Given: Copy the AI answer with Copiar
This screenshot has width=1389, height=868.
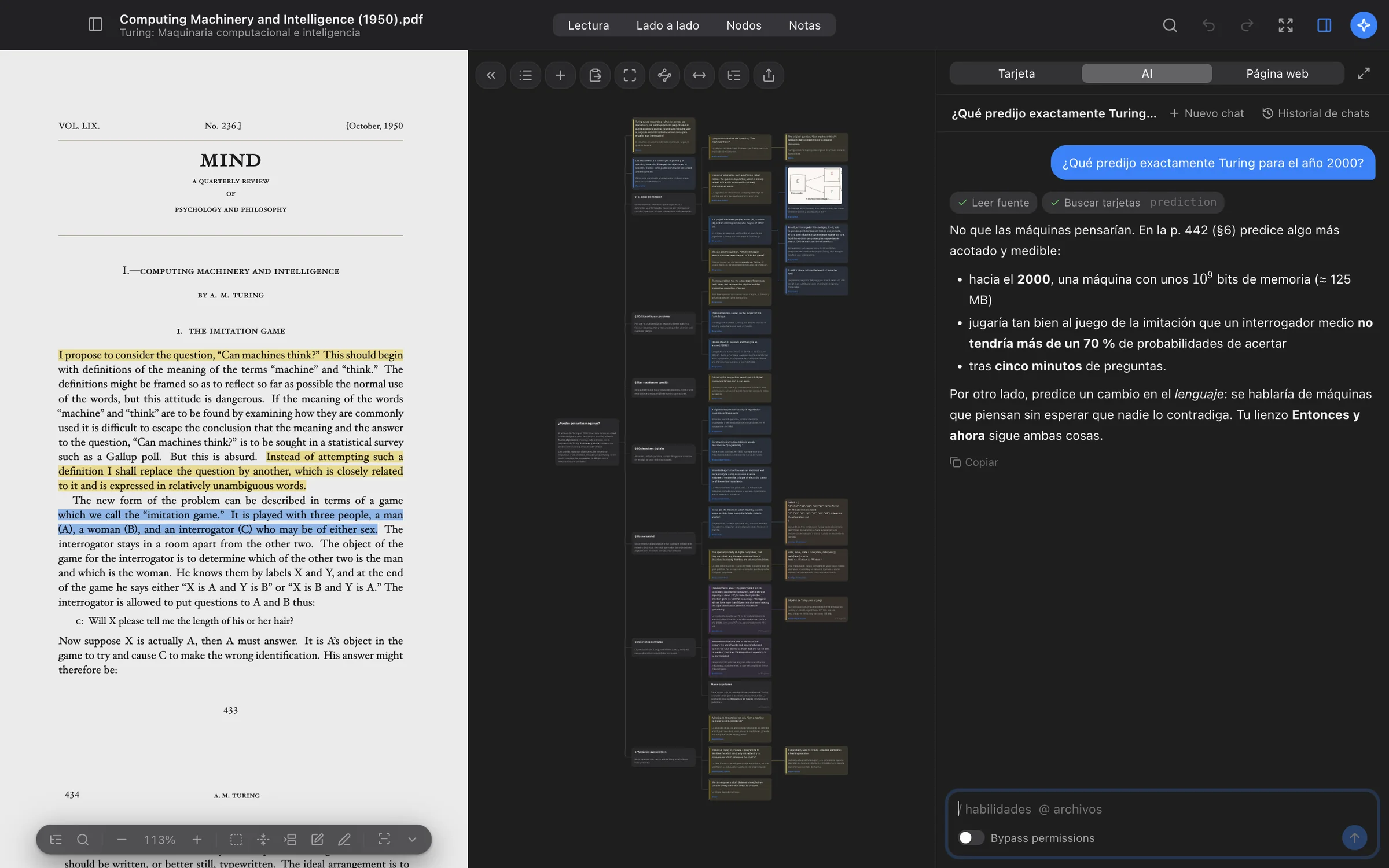Looking at the screenshot, I should click(974, 462).
